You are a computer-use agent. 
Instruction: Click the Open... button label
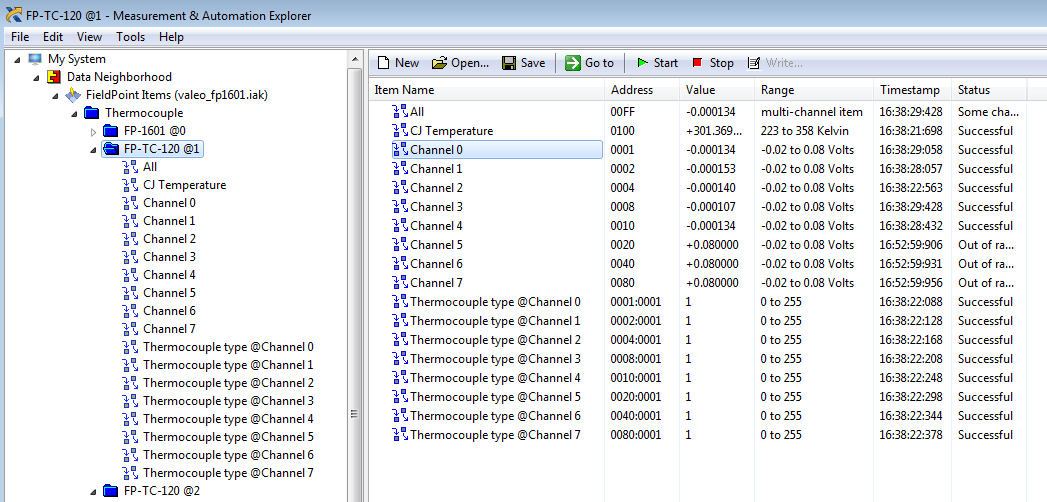(x=470, y=63)
